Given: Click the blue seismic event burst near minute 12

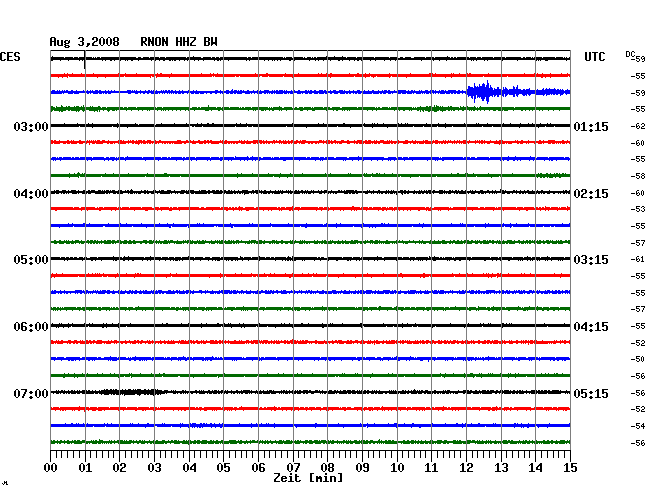Looking at the screenshot, I should [485, 92].
